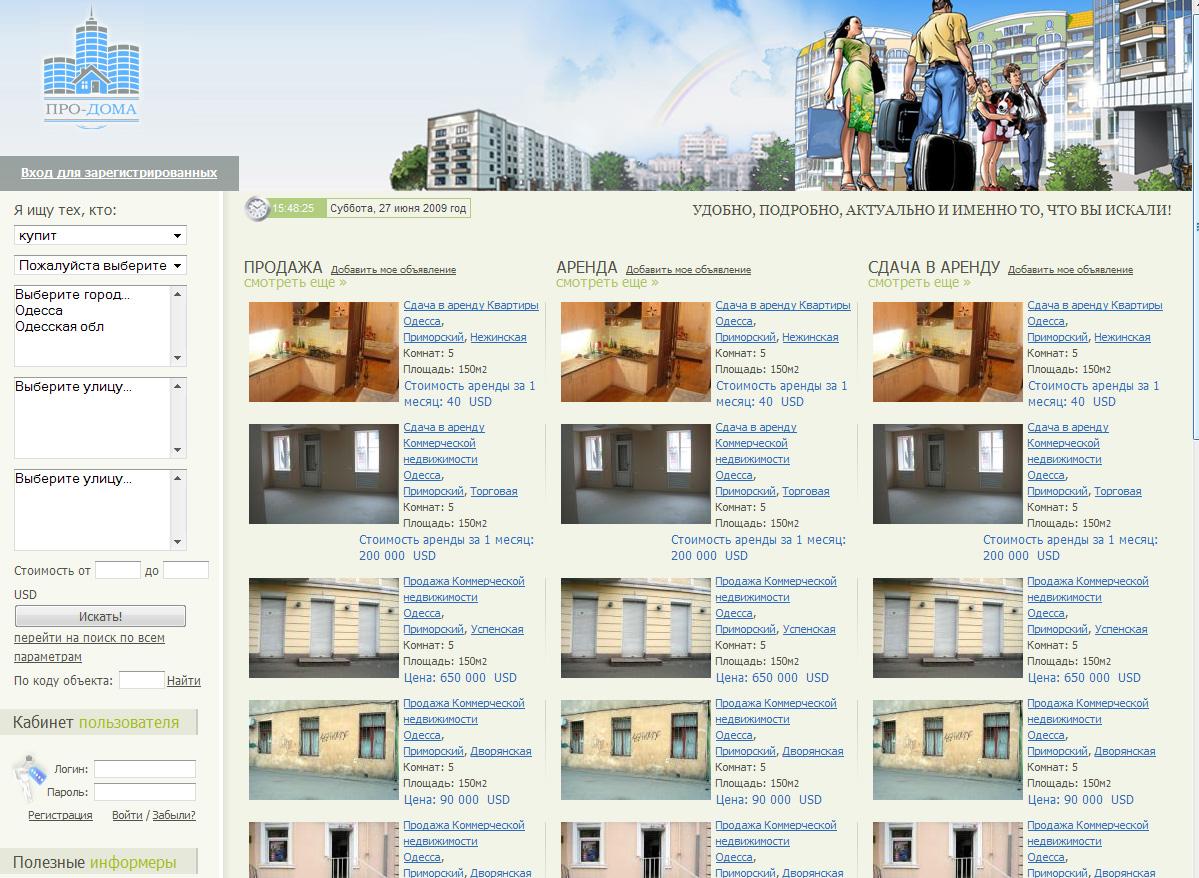This screenshot has height=878, width=1199.
Task: Click Торговая link in ПРОДАЖА column
Action: point(494,491)
